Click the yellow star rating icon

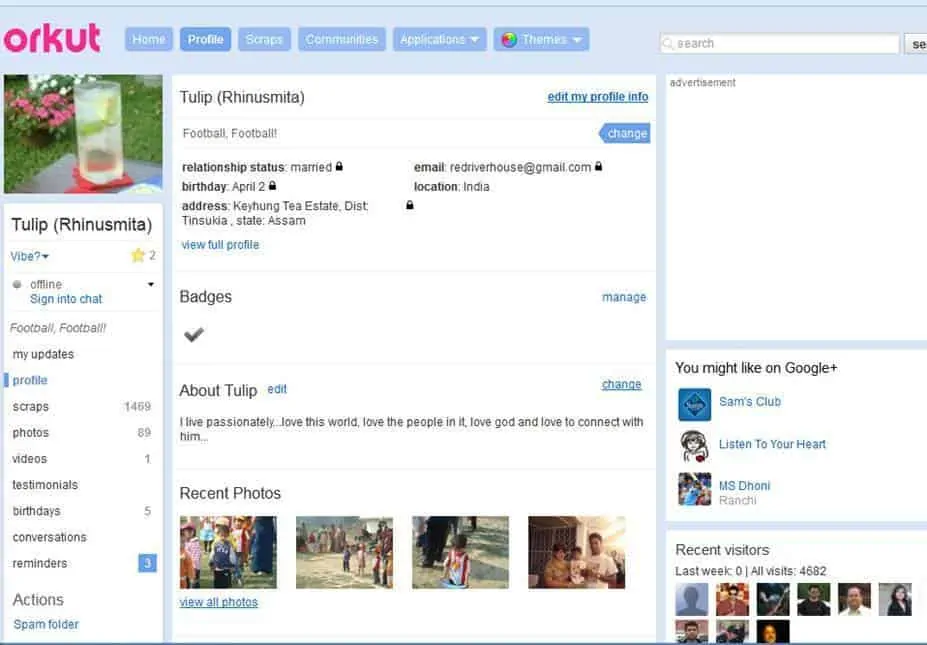click(138, 256)
